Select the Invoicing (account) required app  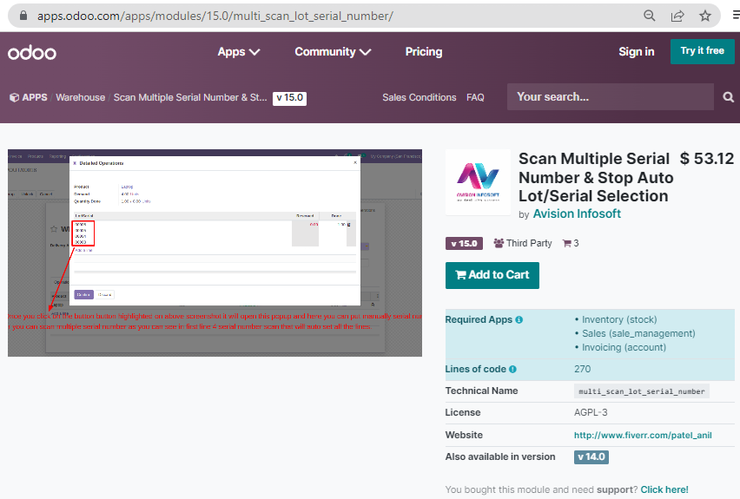tap(624, 347)
